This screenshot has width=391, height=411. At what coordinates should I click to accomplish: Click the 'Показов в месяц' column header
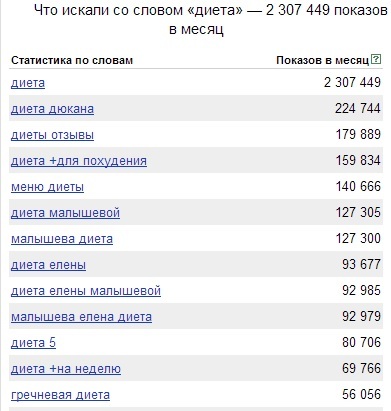coord(323,60)
